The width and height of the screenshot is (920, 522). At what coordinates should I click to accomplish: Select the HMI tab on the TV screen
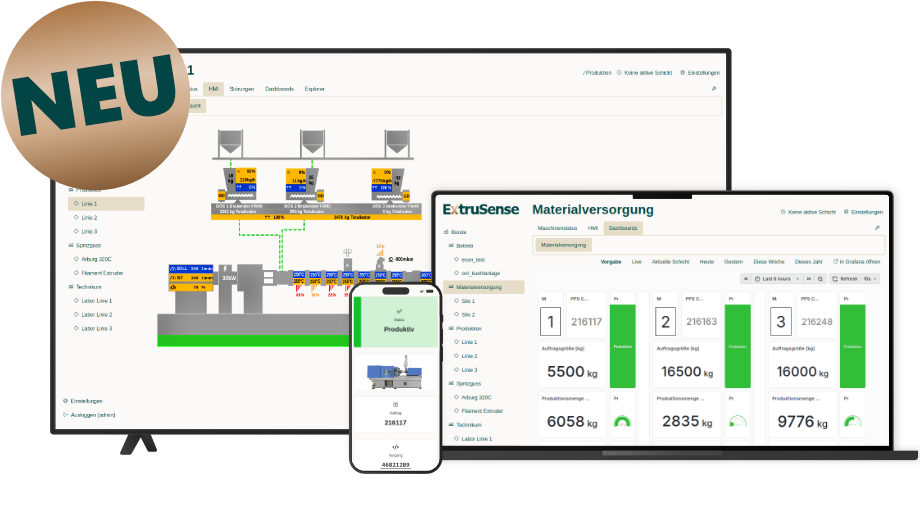tap(213, 89)
